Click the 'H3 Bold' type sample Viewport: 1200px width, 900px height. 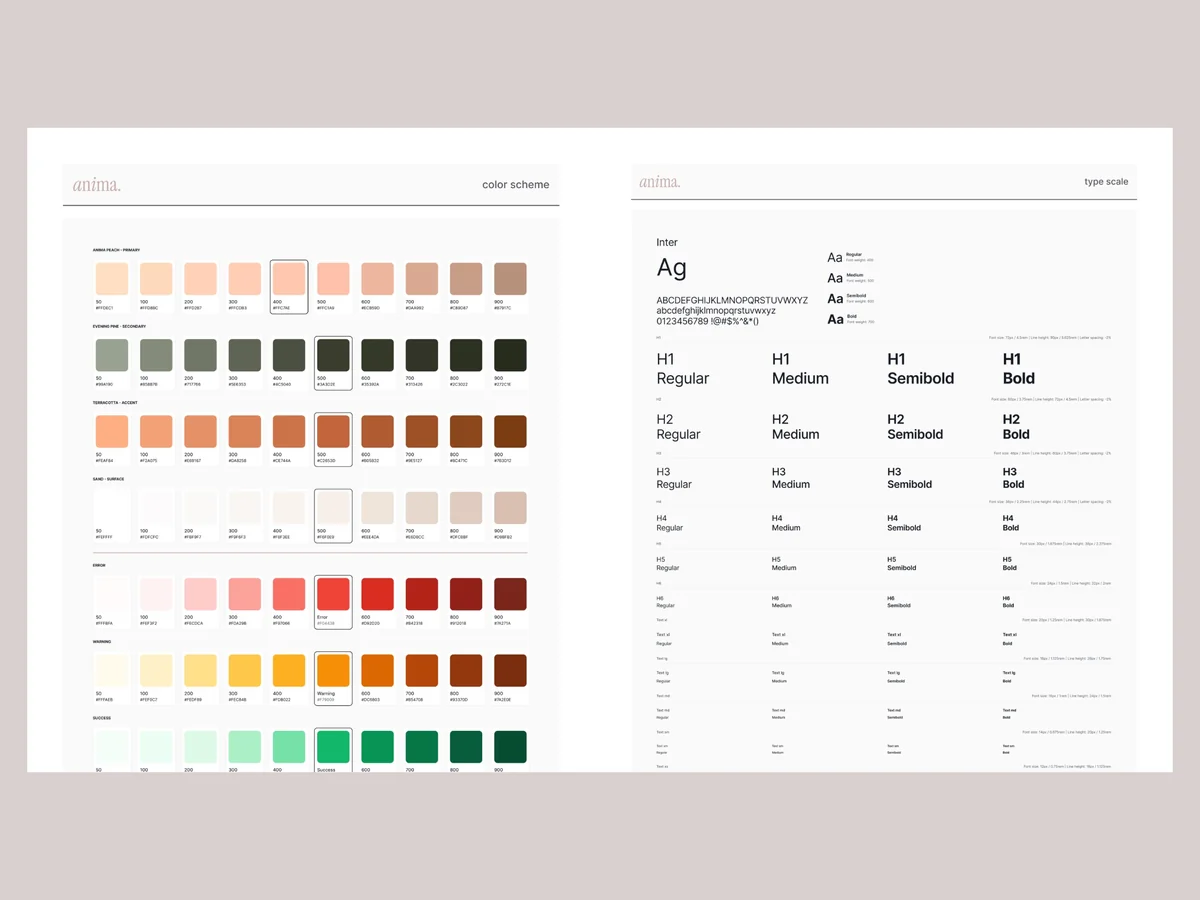[x=1013, y=478]
